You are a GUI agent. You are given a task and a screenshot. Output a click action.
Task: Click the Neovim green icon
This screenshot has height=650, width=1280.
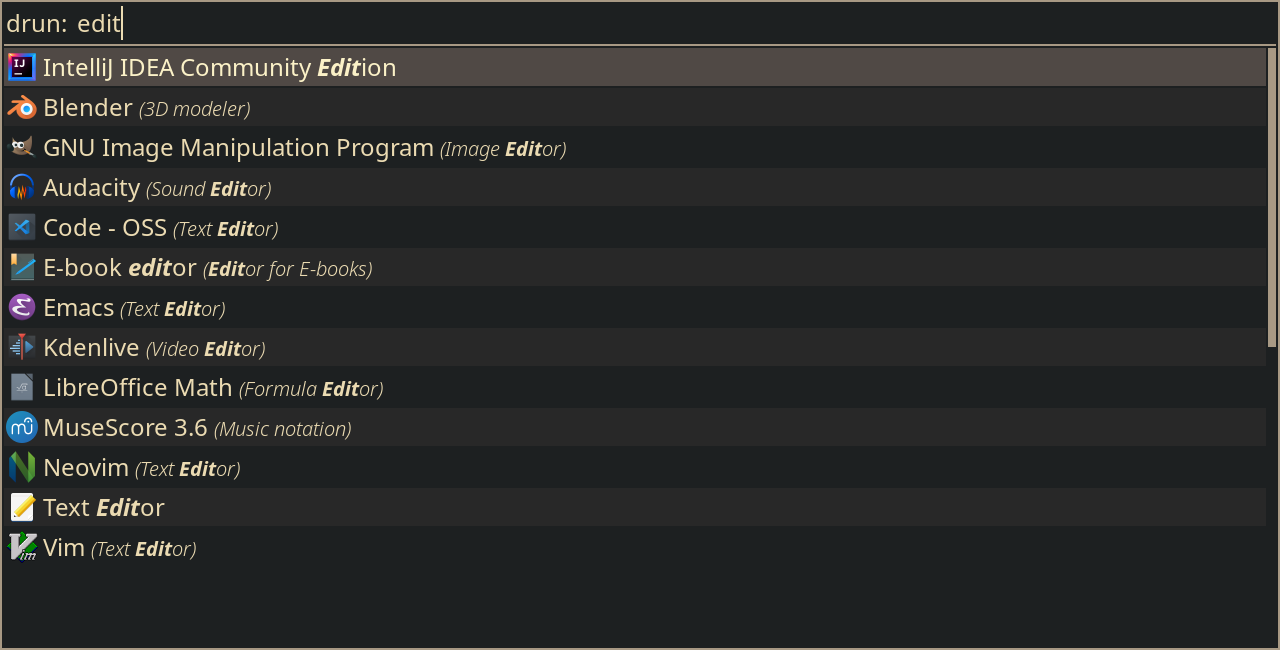22,467
